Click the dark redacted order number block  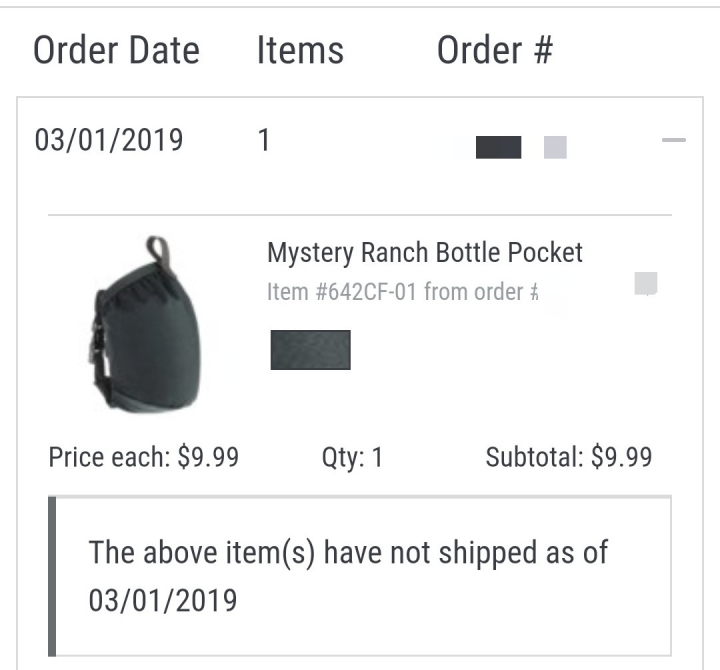click(x=498, y=147)
